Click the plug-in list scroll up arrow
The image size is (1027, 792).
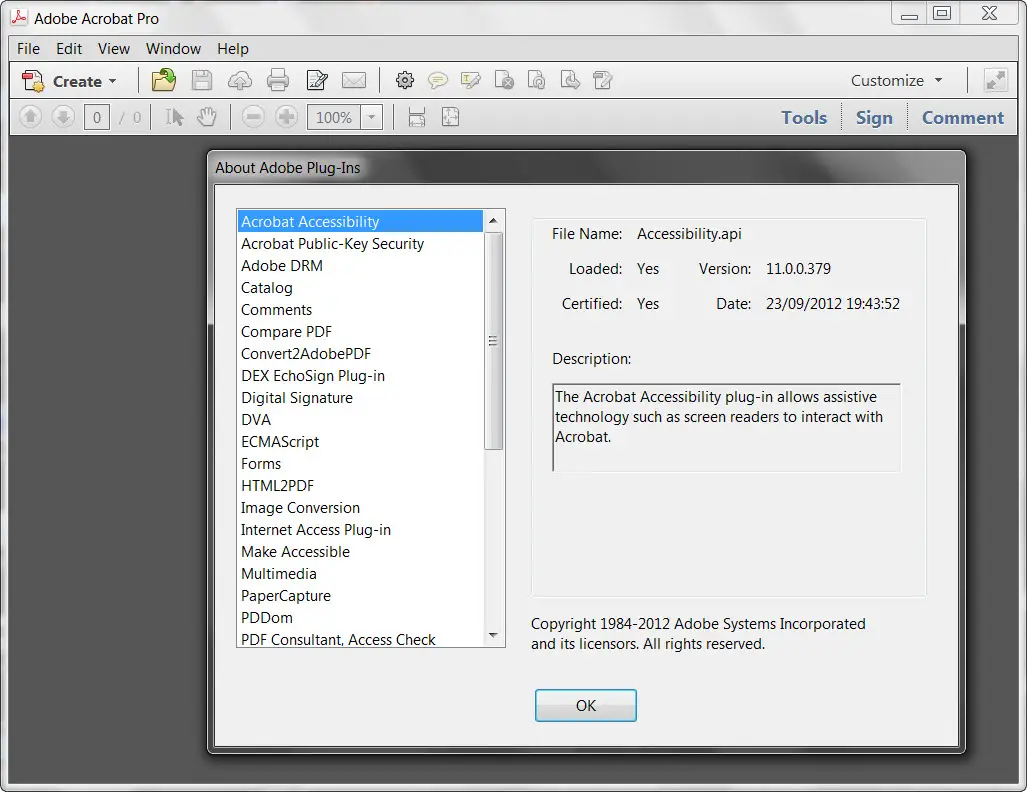(493, 221)
